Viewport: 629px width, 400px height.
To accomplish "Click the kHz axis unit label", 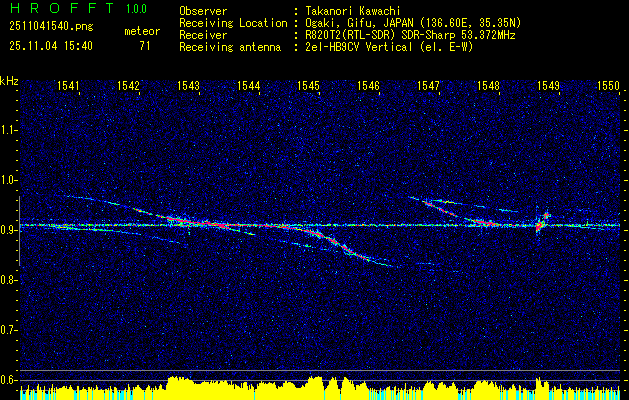I will [9, 81].
